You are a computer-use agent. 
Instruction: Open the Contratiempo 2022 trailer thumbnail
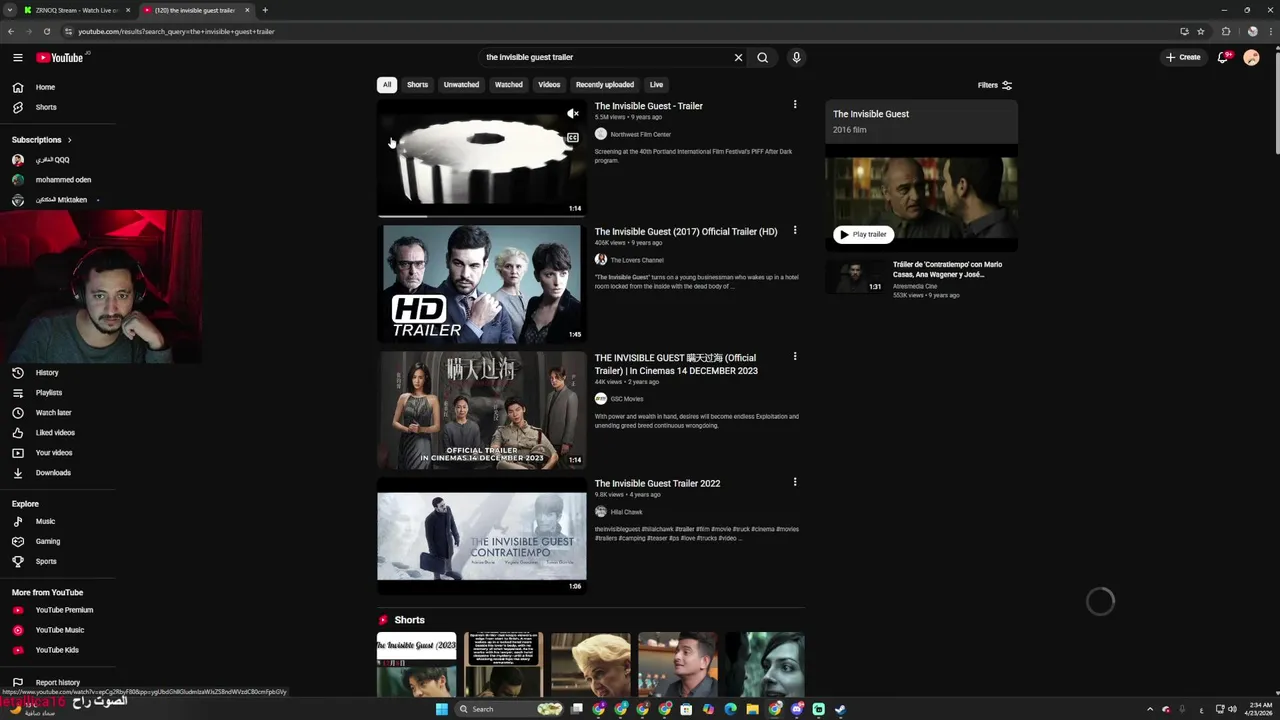(482, 536)
